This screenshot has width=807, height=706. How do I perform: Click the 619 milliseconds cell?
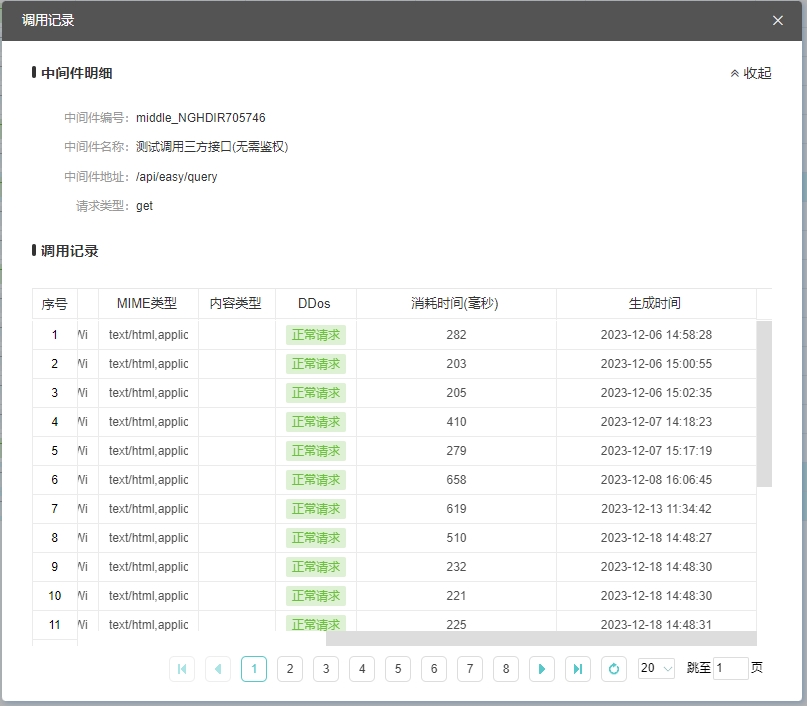tap(456, 509)
